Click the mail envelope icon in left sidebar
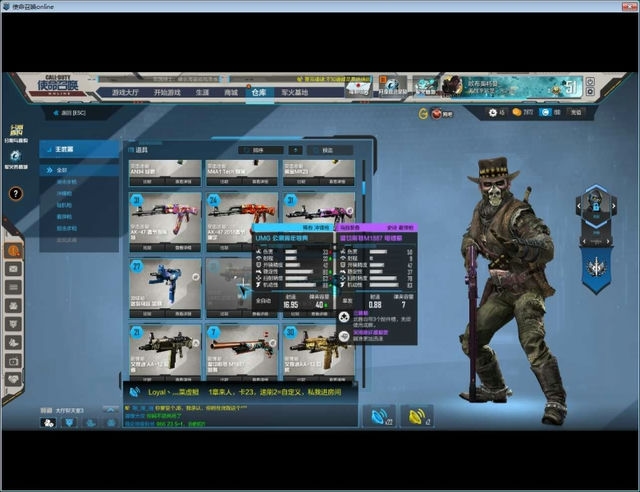This screenshot has height=492, width=640. [x=14, y=268]
